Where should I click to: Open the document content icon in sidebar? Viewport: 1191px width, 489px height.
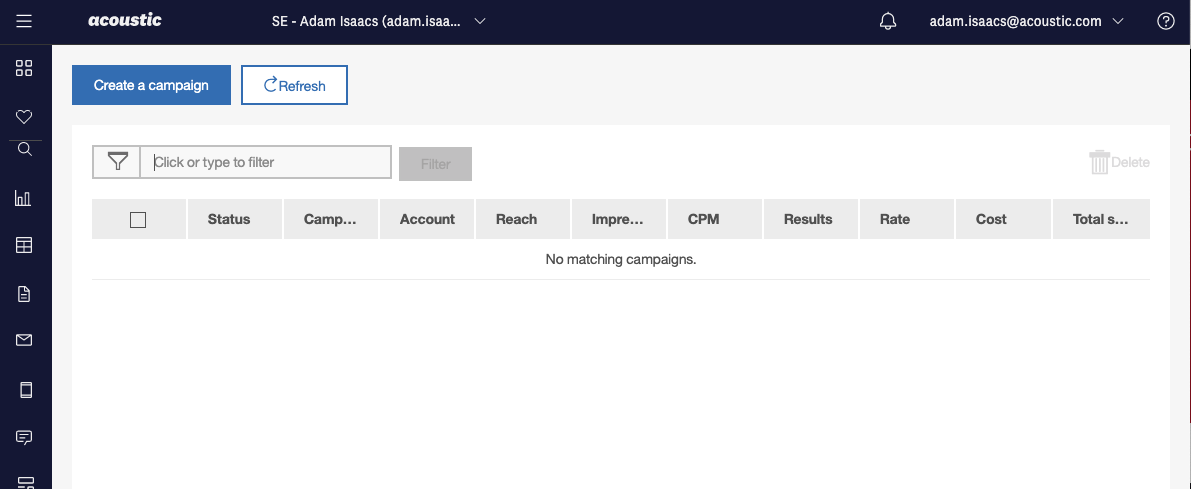point(25,294)
